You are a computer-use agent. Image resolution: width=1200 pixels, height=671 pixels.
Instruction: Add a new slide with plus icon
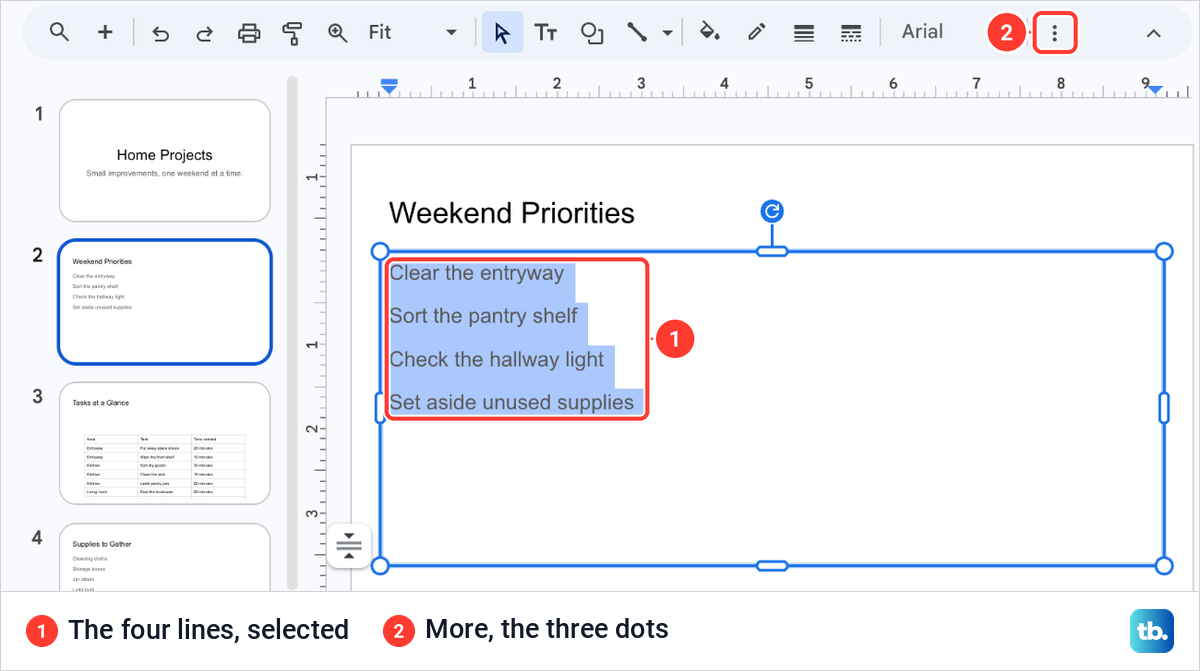[105, 32]
